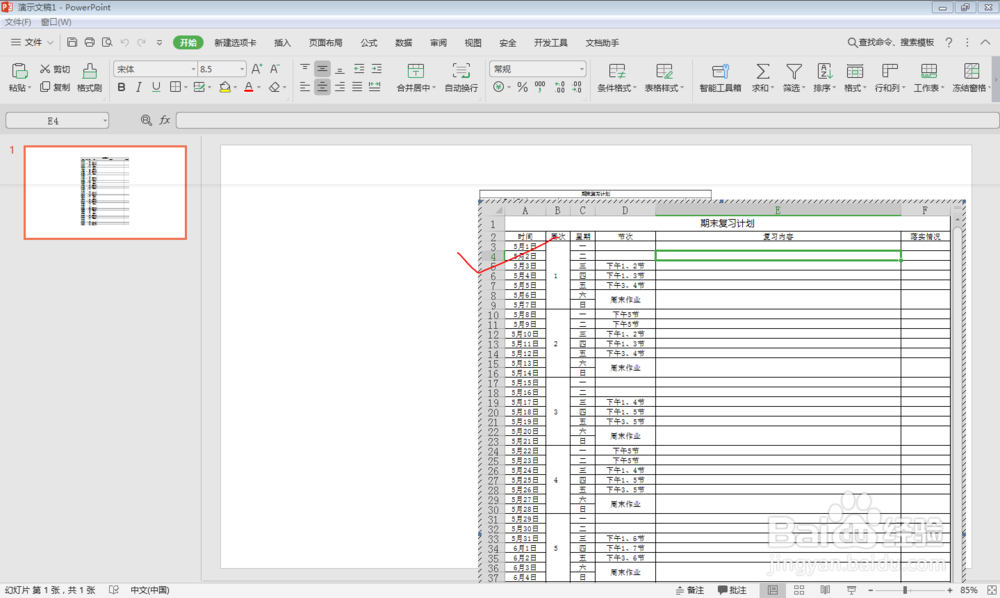Expand quick access toolbar customize arrow
The image size is (1000, 598).
[x=159, y=43]
